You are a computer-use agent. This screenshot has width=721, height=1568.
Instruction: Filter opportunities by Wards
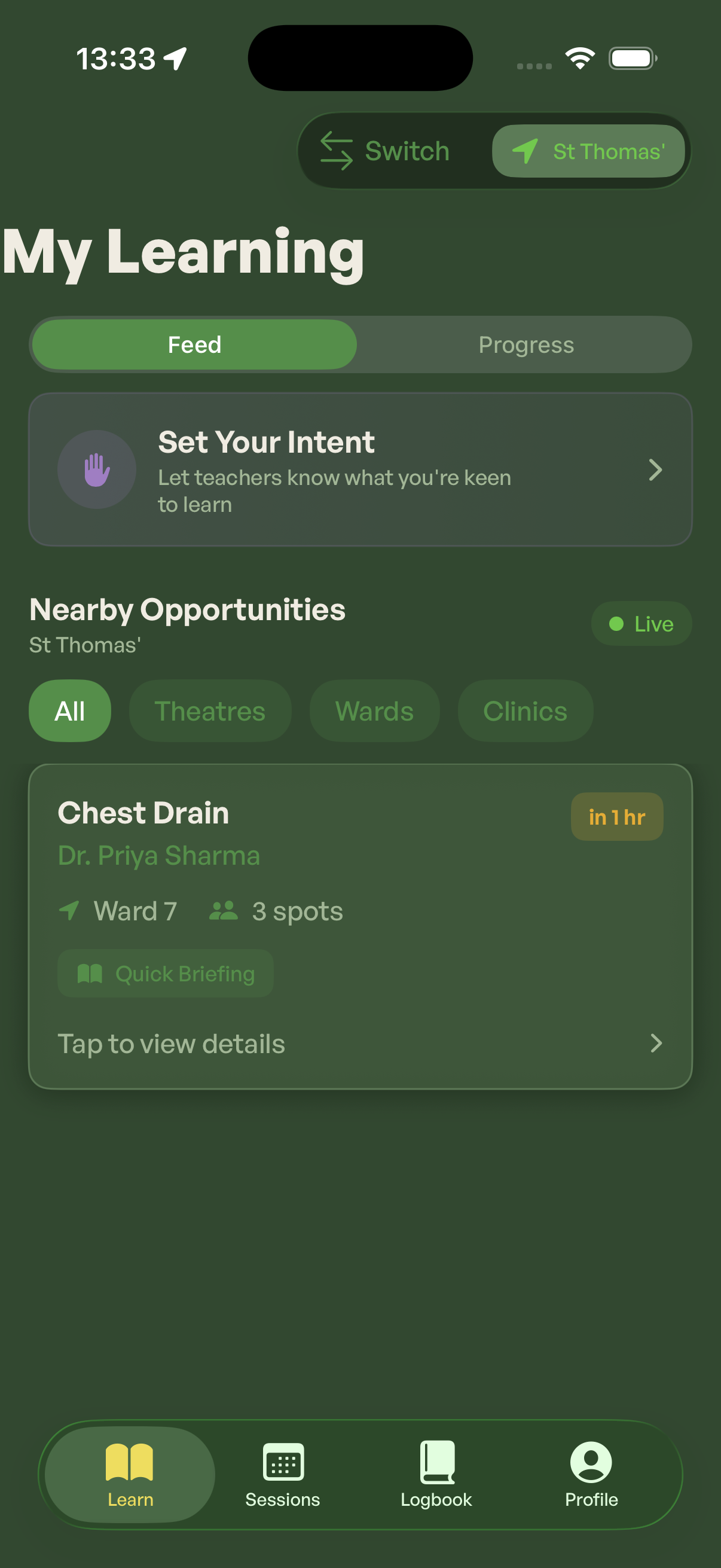[x=374, y=711]
